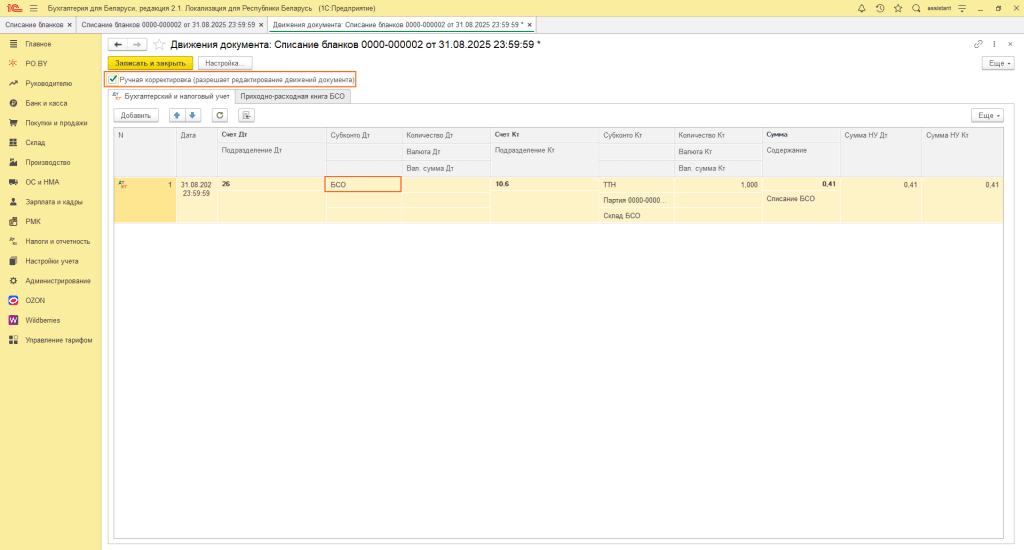The image size is (1024, 550).
Task: Get link to document chain icon
Action: click(x=978, y=44)
